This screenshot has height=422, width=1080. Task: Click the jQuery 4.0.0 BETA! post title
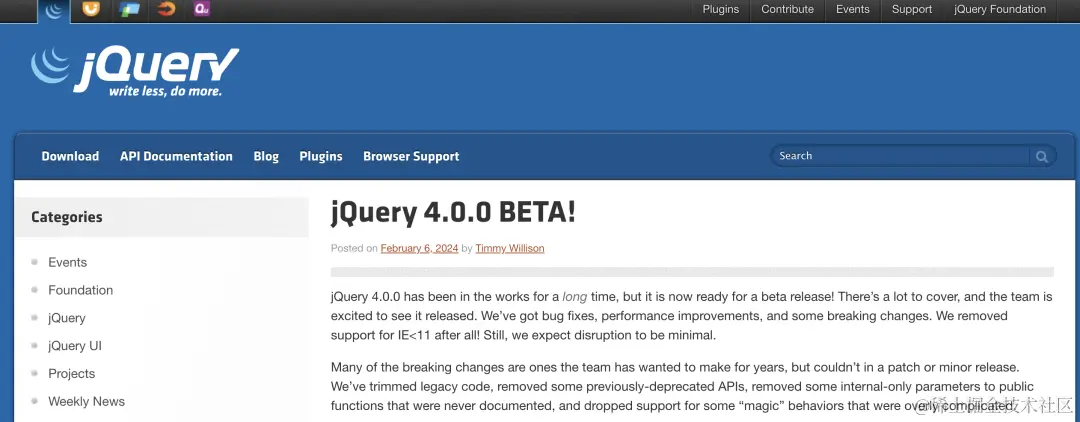(x=453, y=212)
